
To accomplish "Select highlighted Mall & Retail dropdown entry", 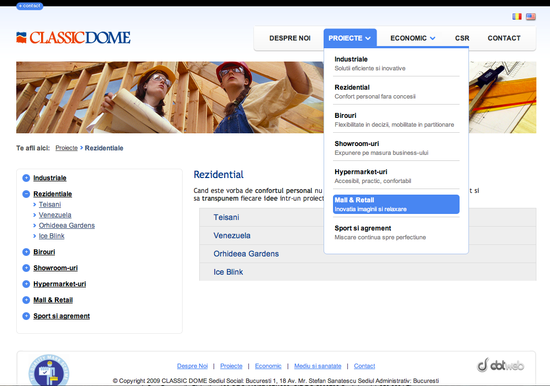I will tap(396, 204).
